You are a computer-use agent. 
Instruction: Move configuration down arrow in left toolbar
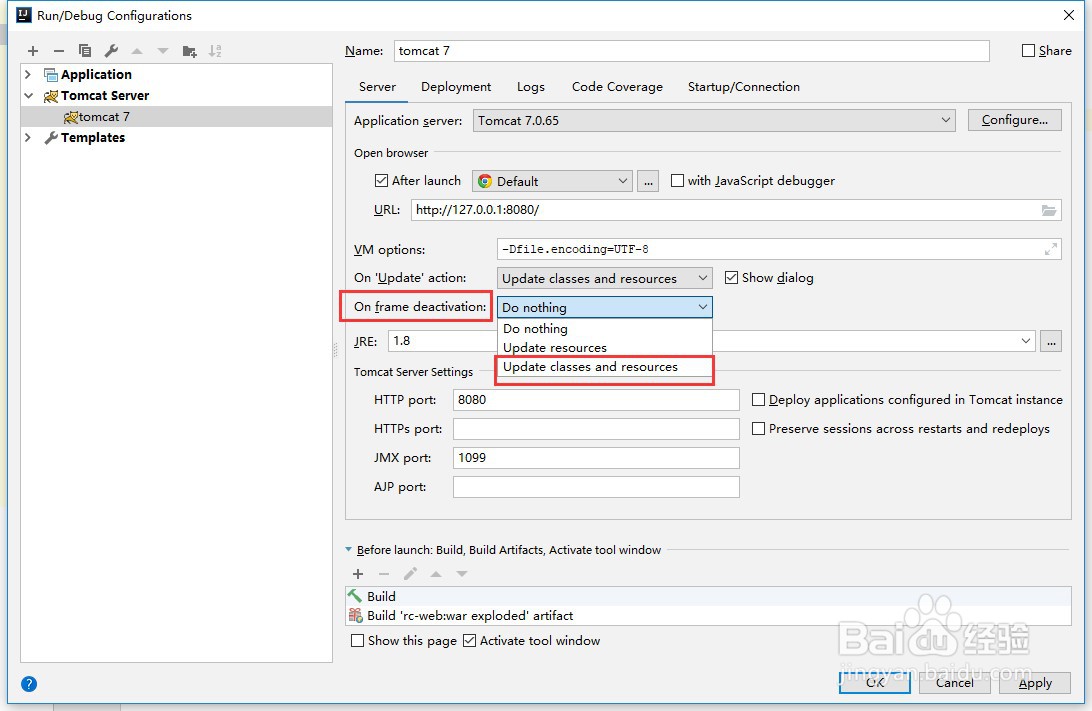163,51
